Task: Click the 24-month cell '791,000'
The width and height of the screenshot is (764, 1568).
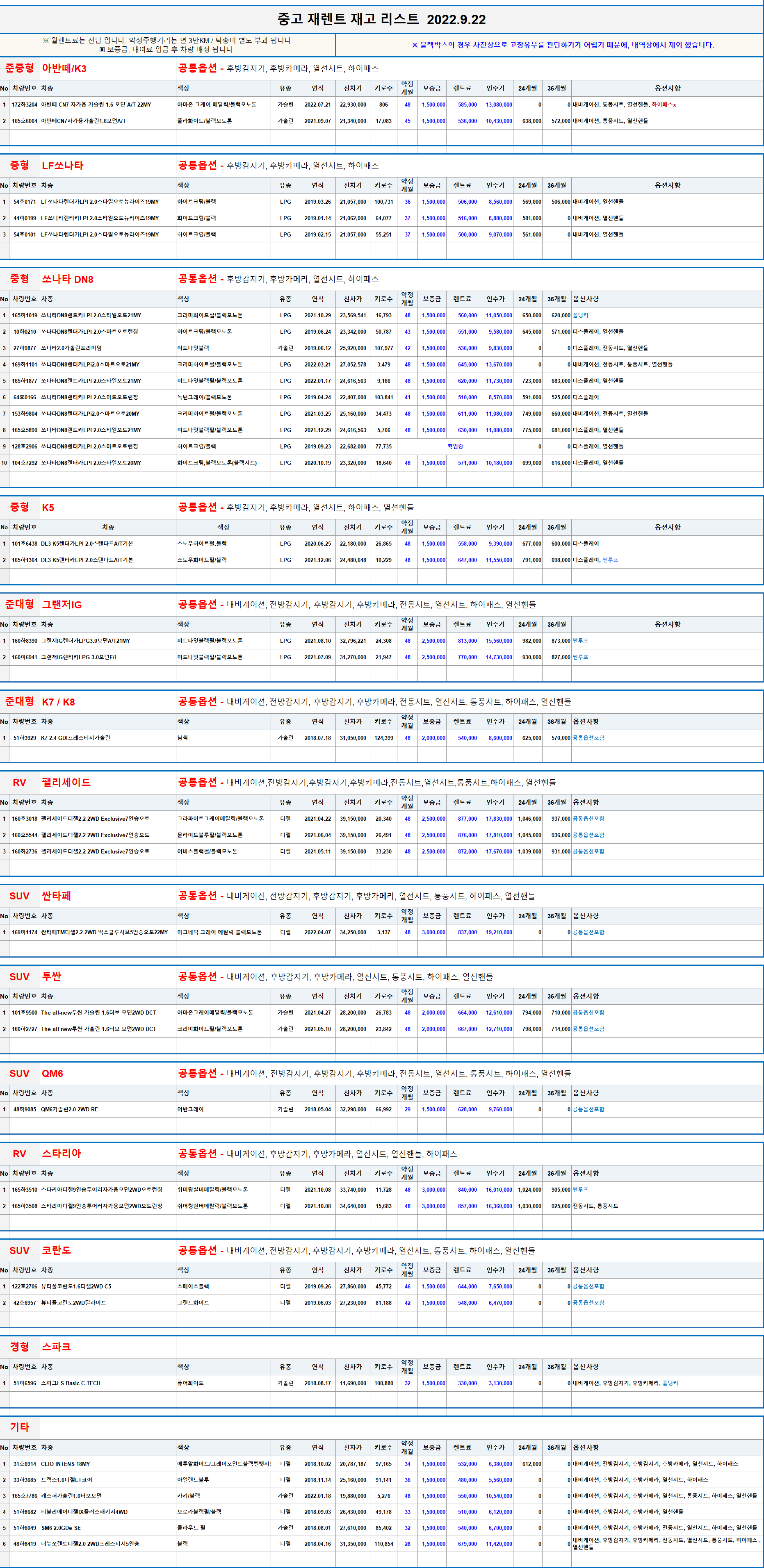Action: pos(531,560)
